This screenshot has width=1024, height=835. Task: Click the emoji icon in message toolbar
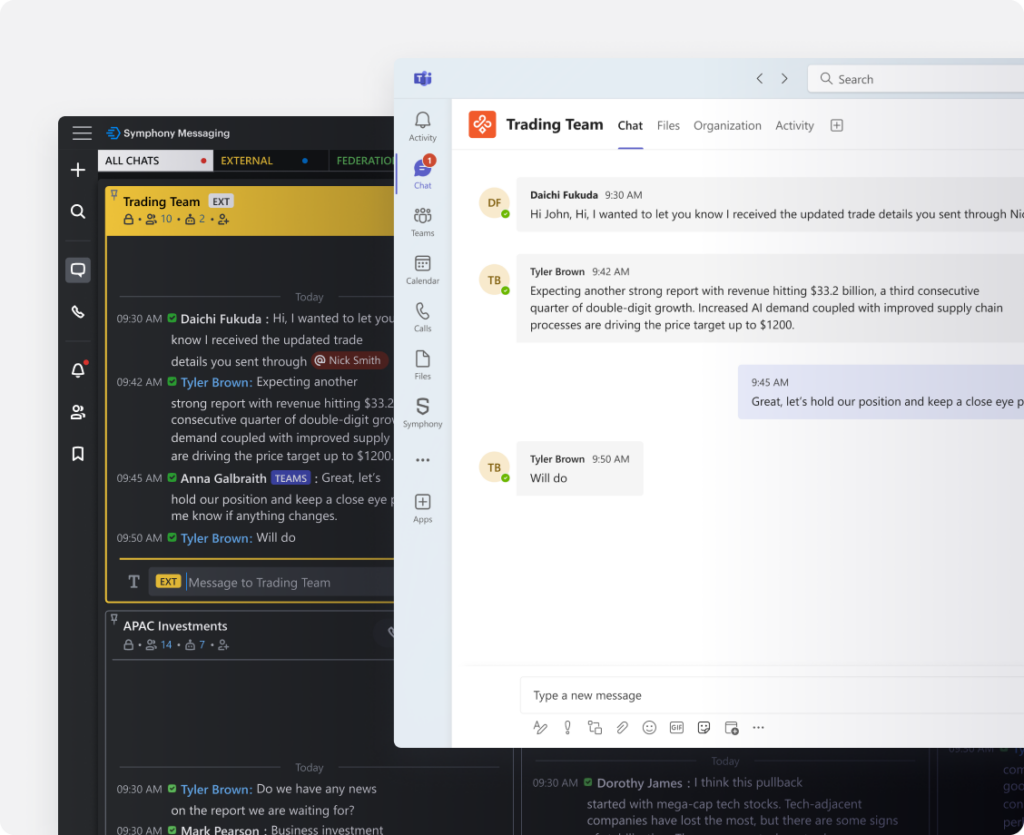[x=649, y=728]
